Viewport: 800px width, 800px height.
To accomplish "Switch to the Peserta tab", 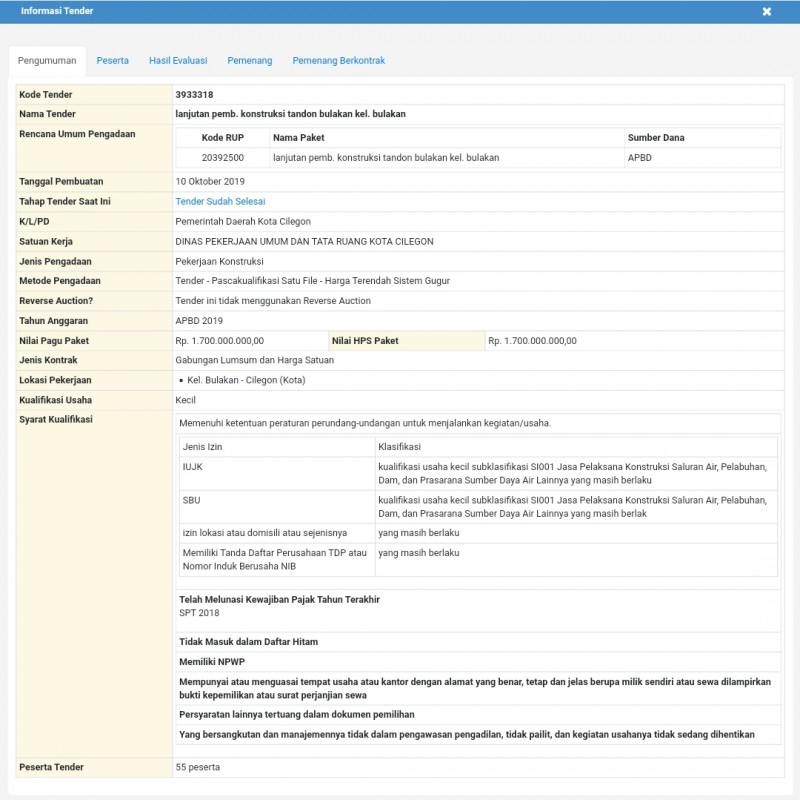I will [113, 60].
